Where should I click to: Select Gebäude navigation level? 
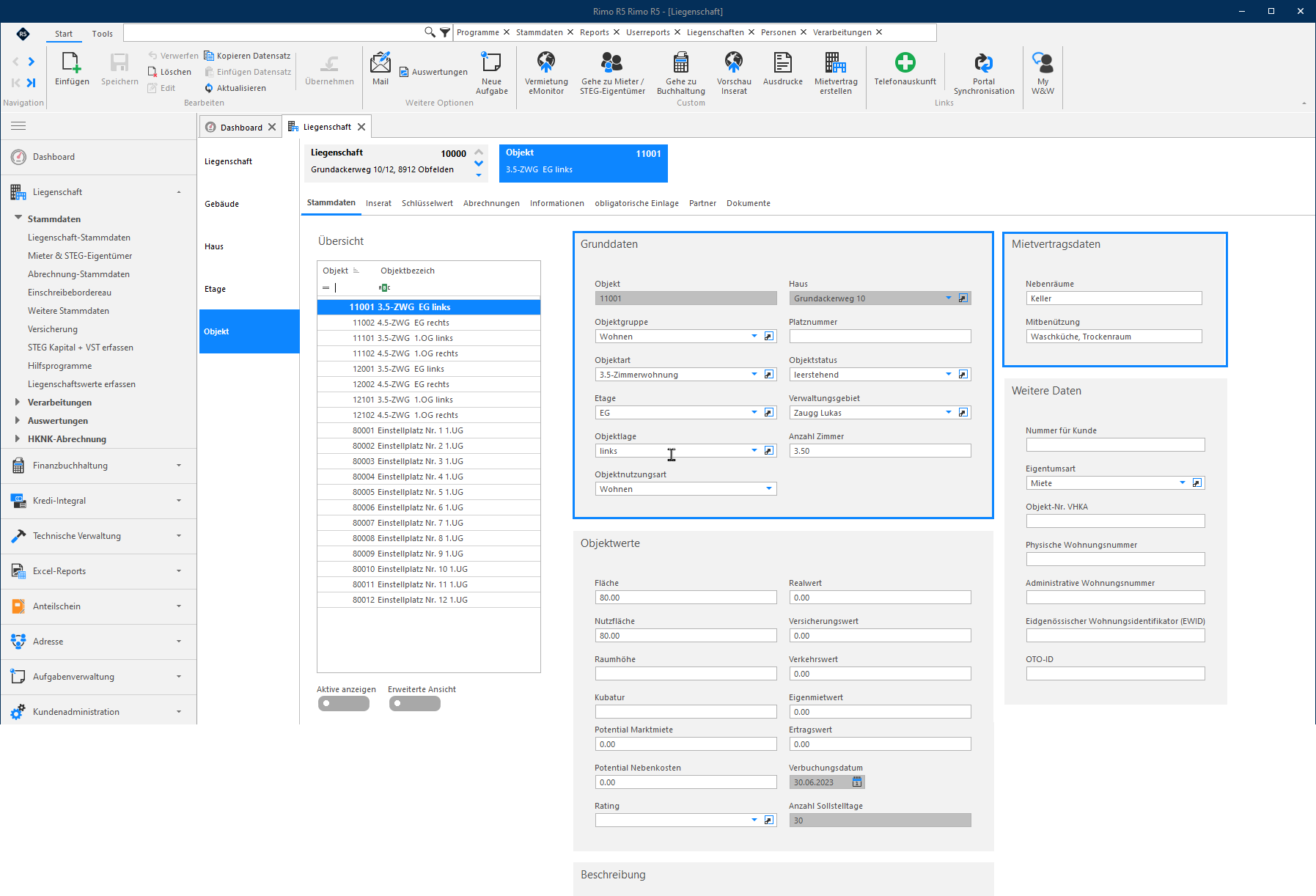249,204
